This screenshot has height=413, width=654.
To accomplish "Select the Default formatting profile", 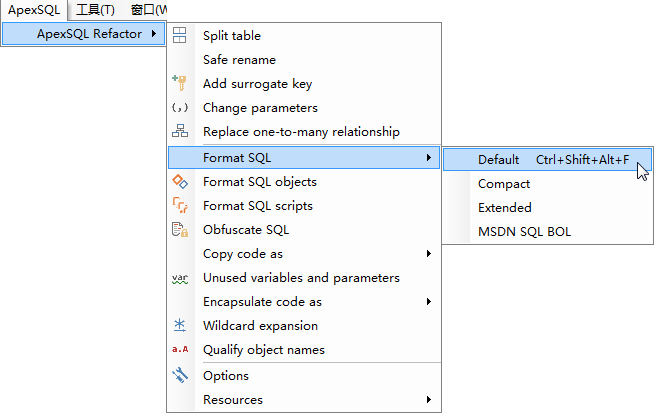I will coord(498,159).
